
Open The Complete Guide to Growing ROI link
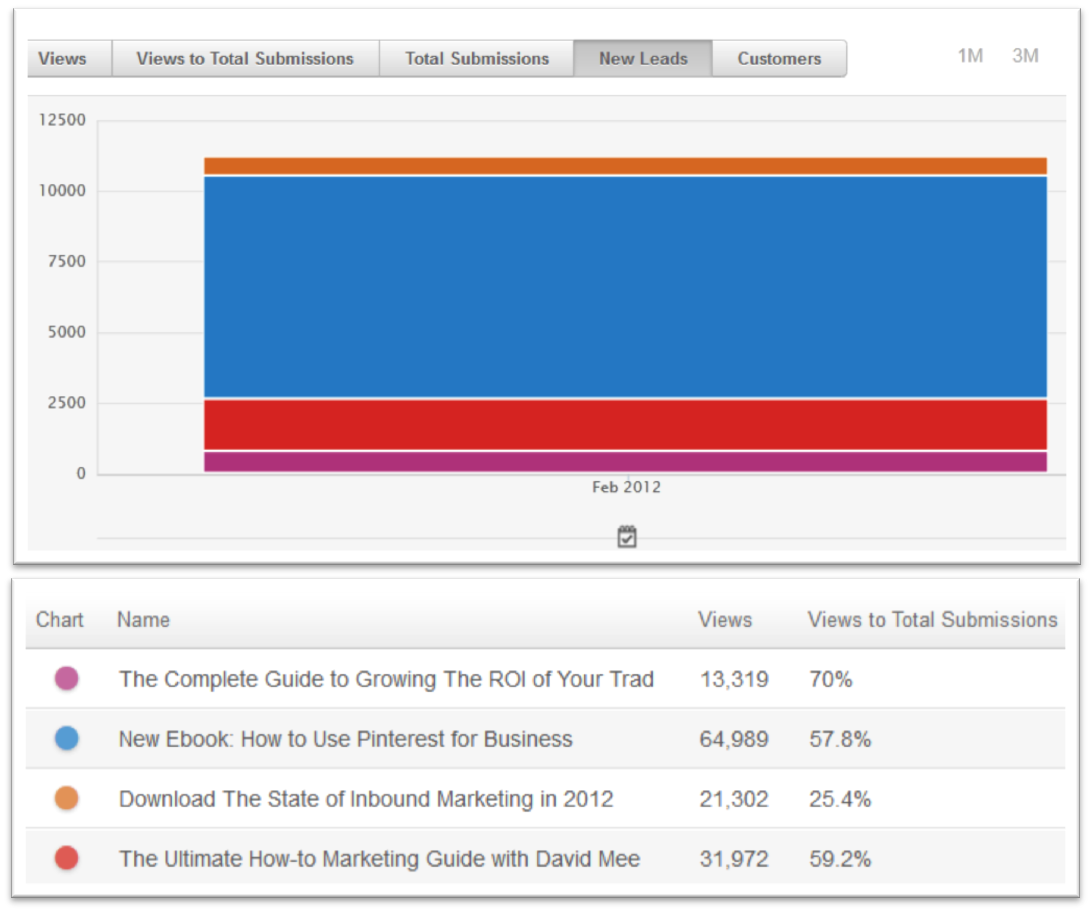[x=386, y=680]
